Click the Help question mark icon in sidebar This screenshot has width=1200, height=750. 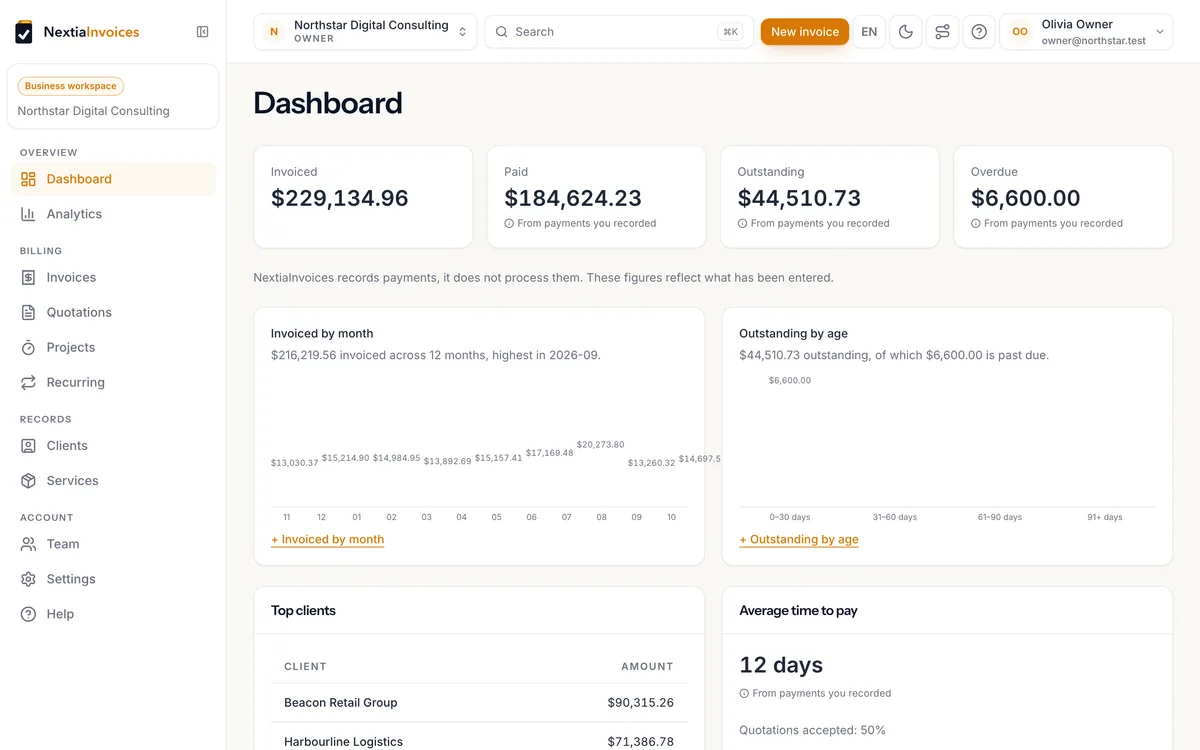coord(28,614)
